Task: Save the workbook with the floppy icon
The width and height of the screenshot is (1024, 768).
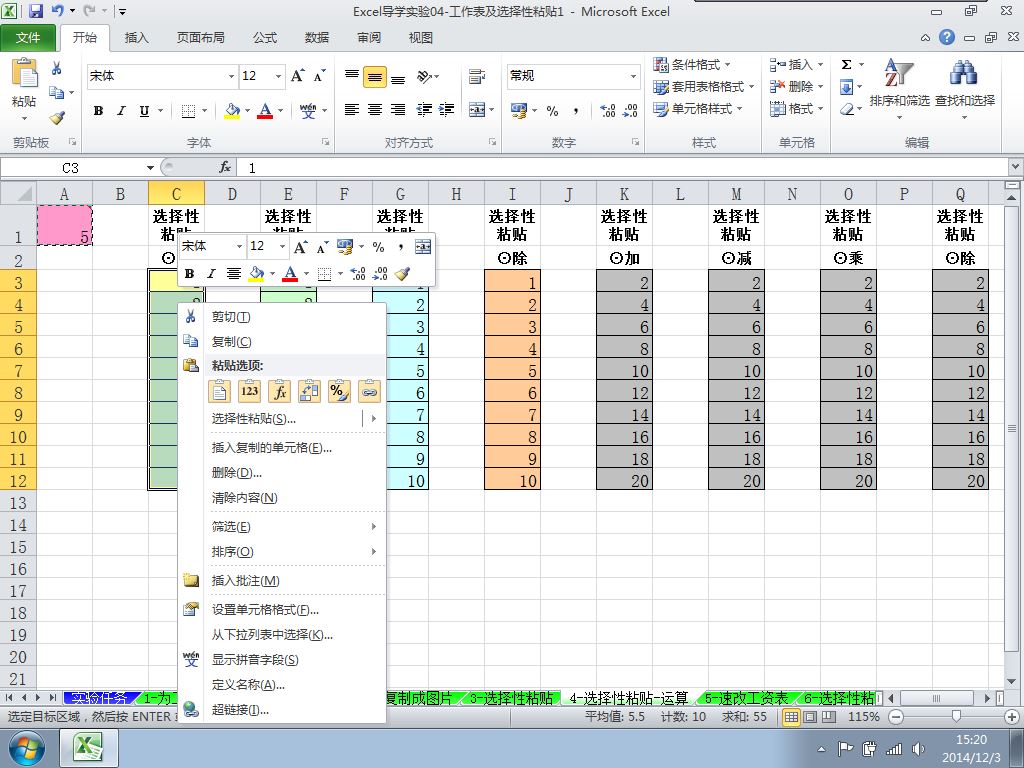Action: pyautogui.click(x=35, y=10)
